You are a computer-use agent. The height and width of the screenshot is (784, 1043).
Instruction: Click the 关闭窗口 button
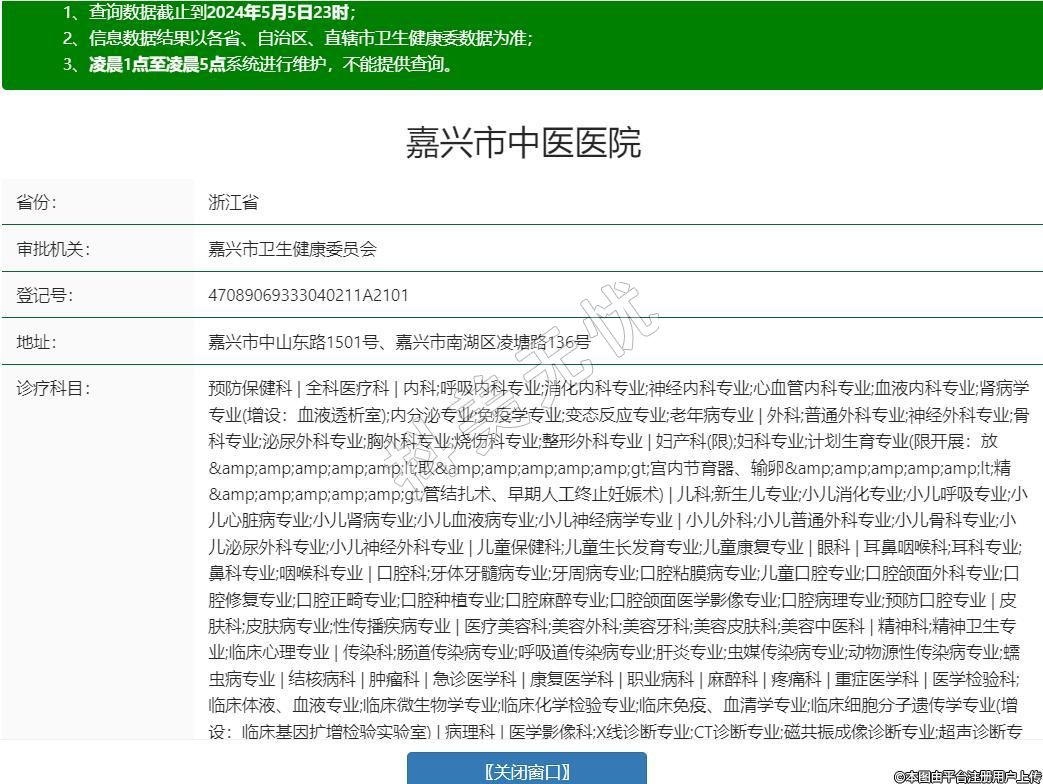526,770
